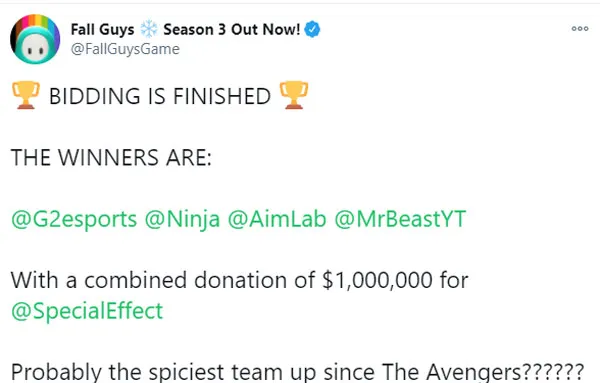This screenshot has height=383, width=600.
Task: Open the three-dot more options menu
Action: 580,29
